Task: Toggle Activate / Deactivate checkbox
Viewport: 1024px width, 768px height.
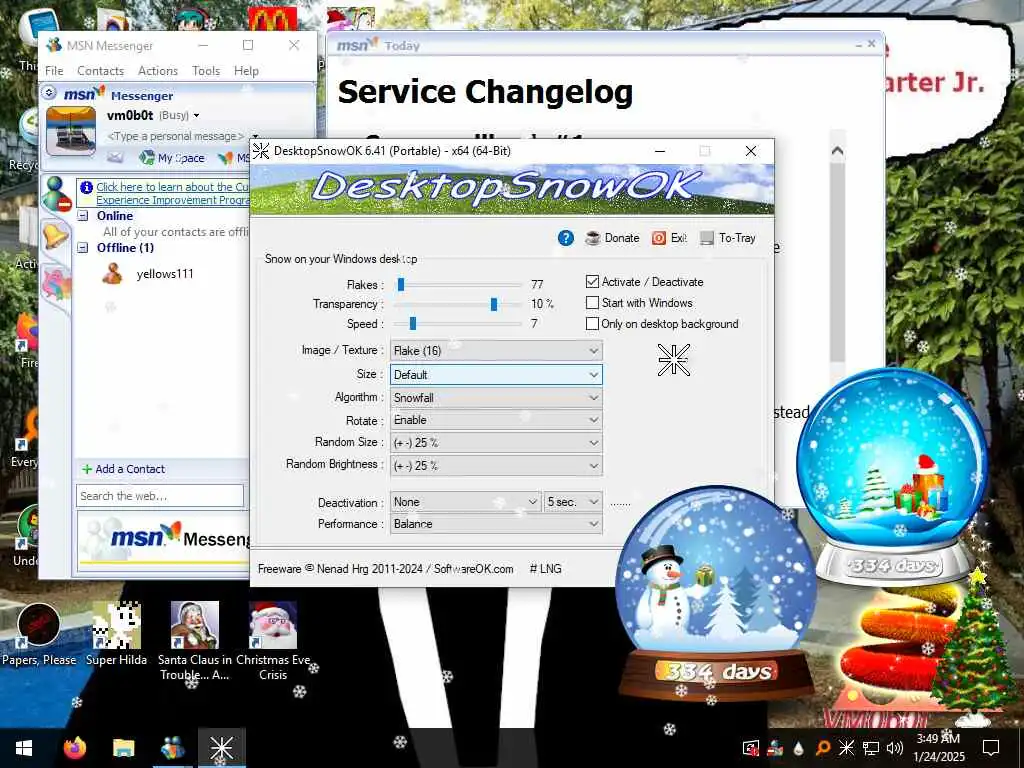Action: click(592, 281)
